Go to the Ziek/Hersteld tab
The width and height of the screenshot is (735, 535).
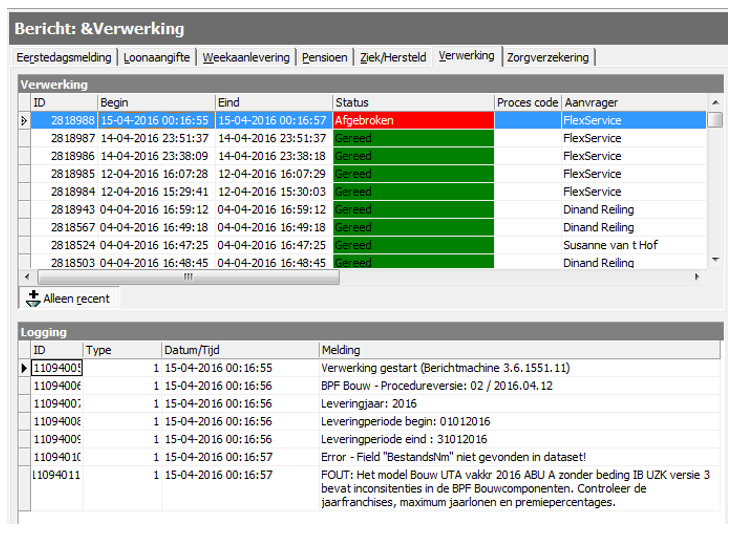[x=394, y=58]
